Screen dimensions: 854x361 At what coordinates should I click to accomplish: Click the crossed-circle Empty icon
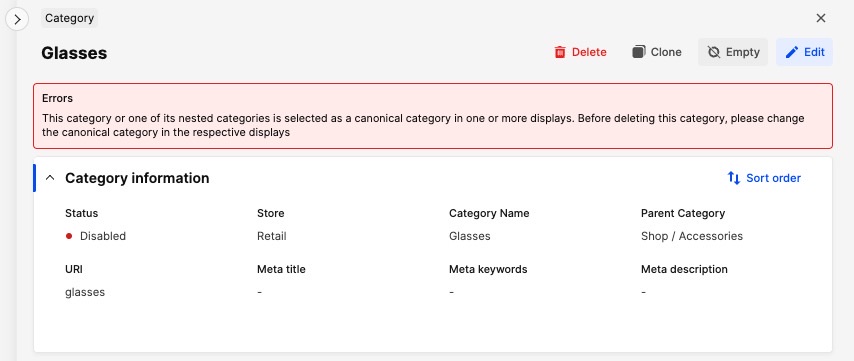[713, 52]
